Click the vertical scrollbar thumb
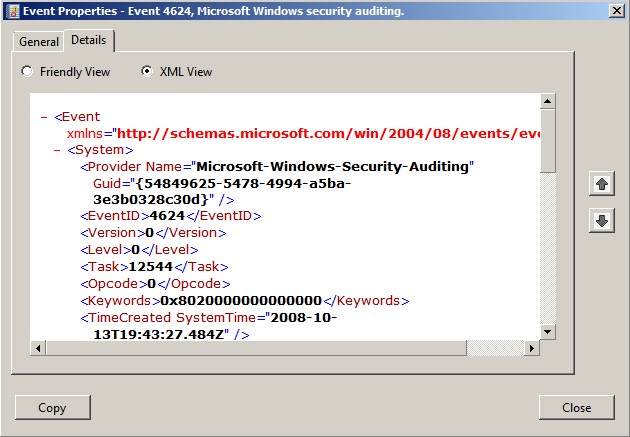The image size is (630, 437). [x=547, y=140]
